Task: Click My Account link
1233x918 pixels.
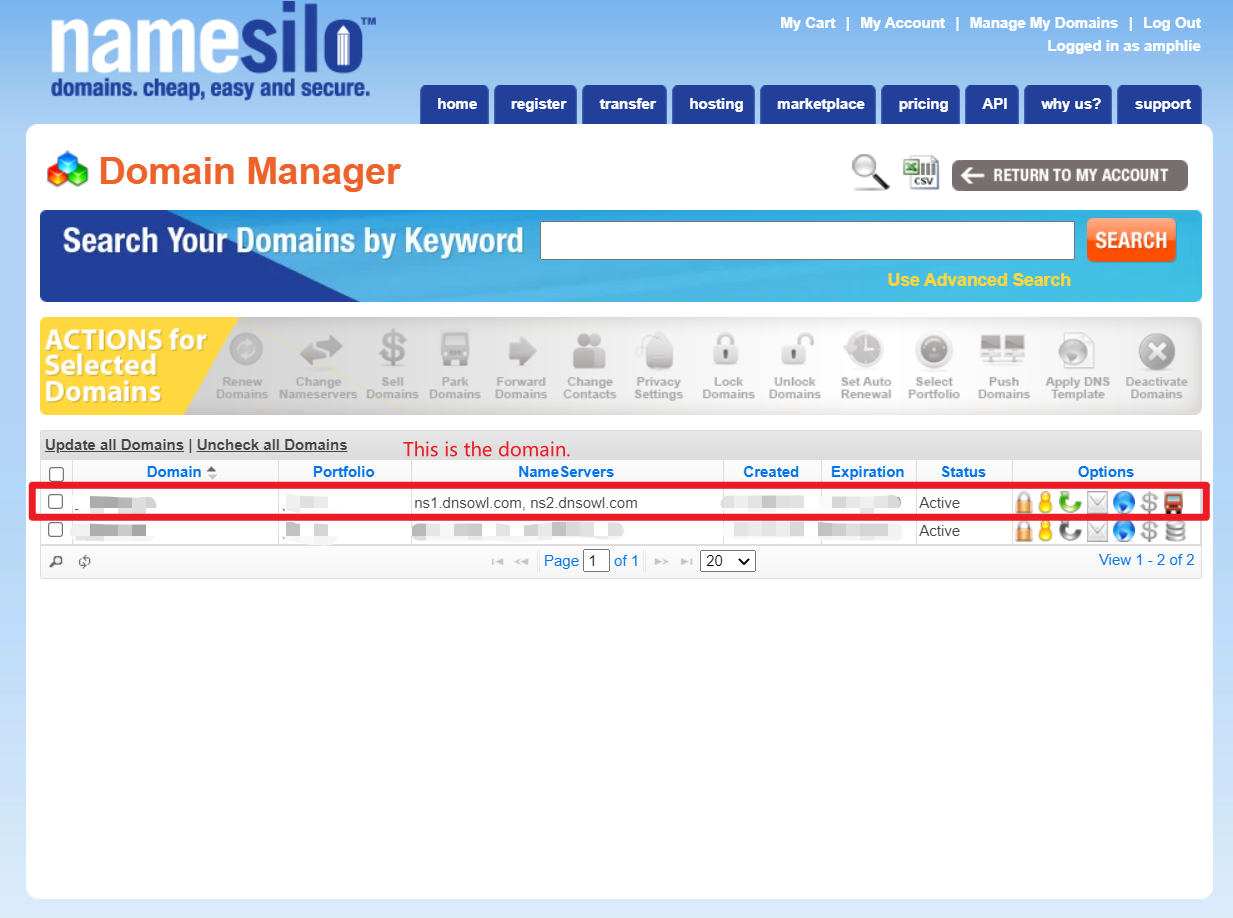Action: click(902, 23)
